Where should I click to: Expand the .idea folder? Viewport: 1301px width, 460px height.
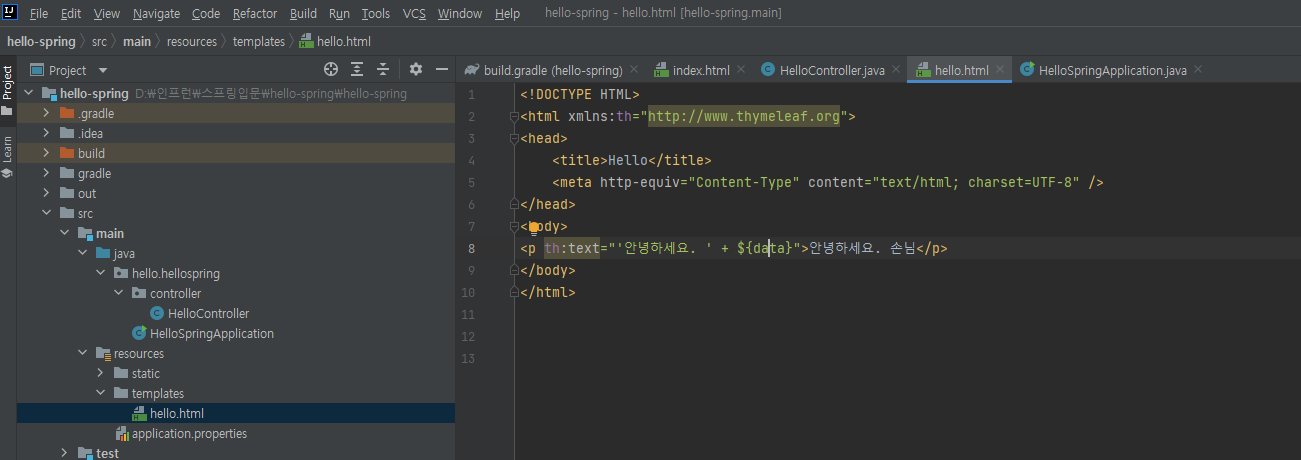click(x=46, y=133)
